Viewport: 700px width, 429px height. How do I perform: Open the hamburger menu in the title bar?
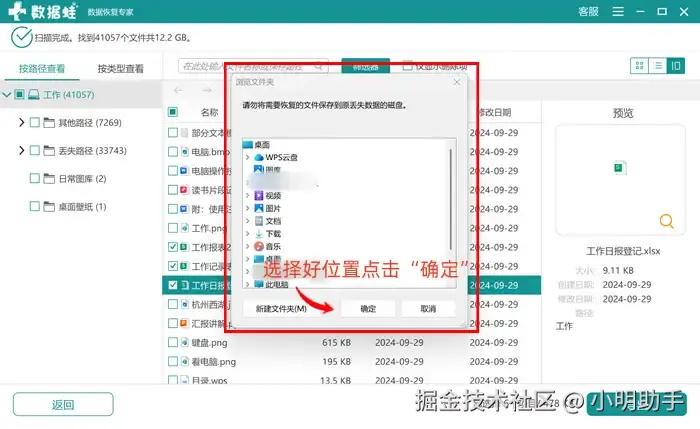[x=618, y=12]
